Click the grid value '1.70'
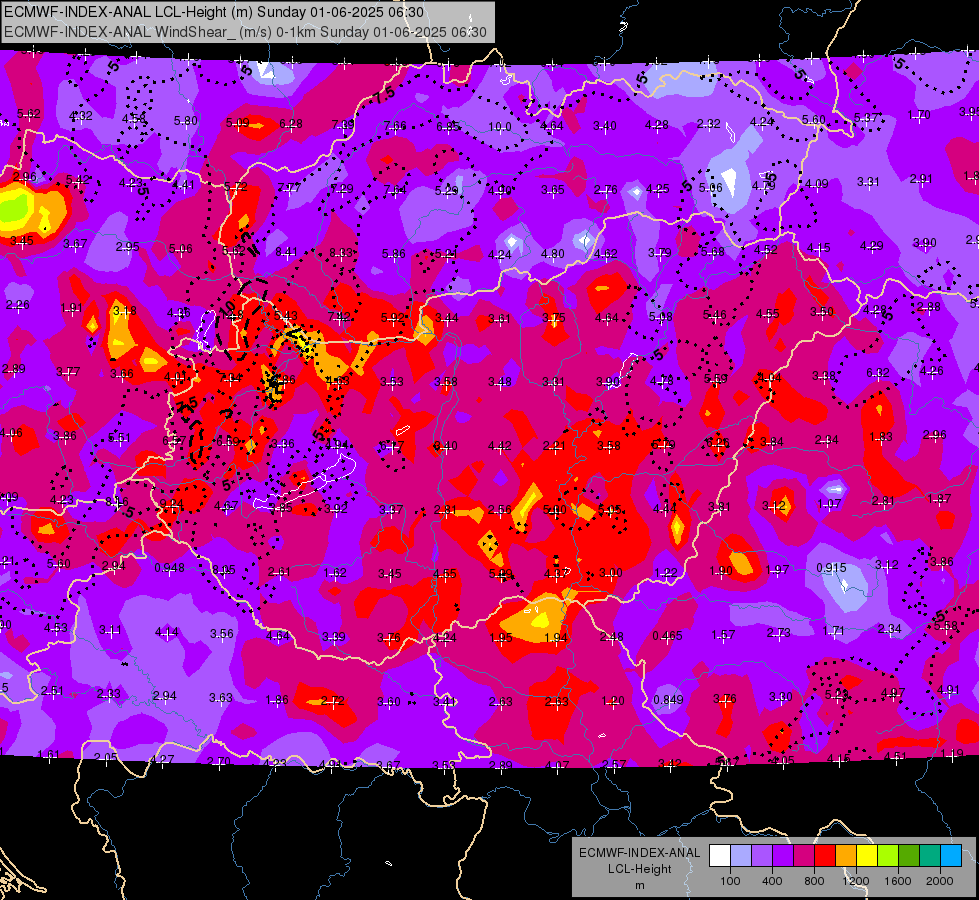 [919, 115]
